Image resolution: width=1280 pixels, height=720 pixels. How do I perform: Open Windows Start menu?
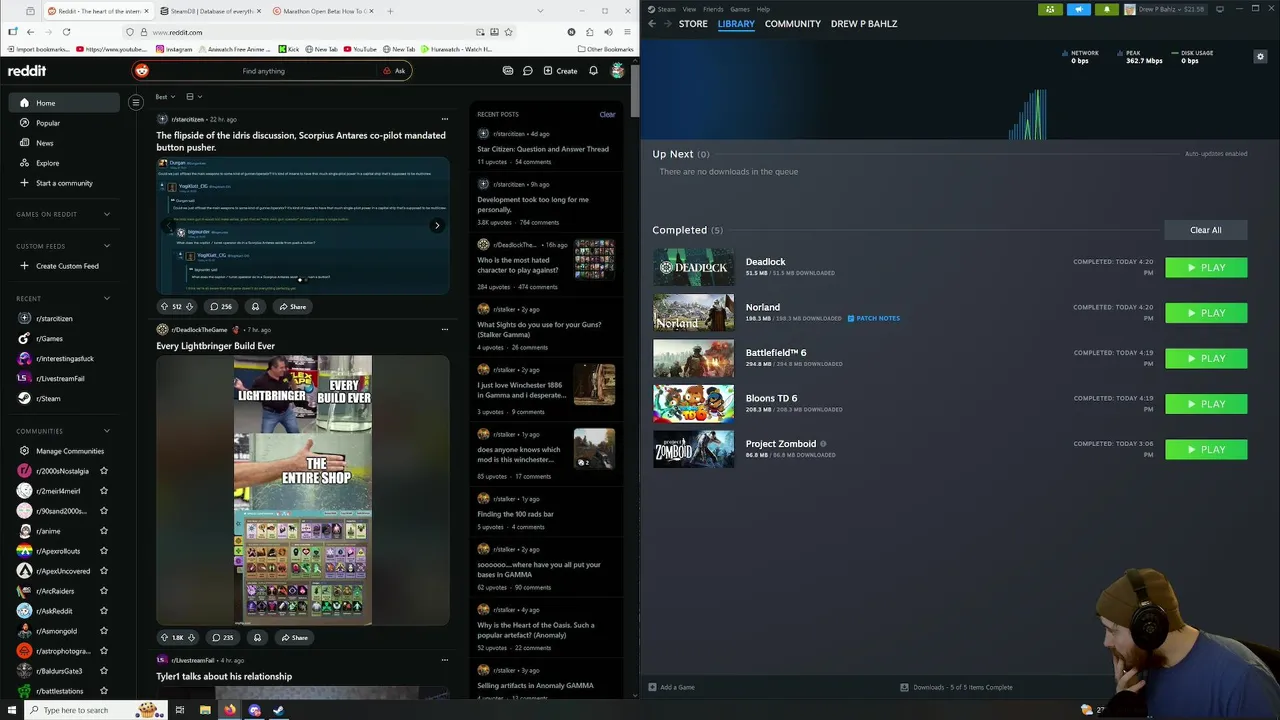[13, 710]
